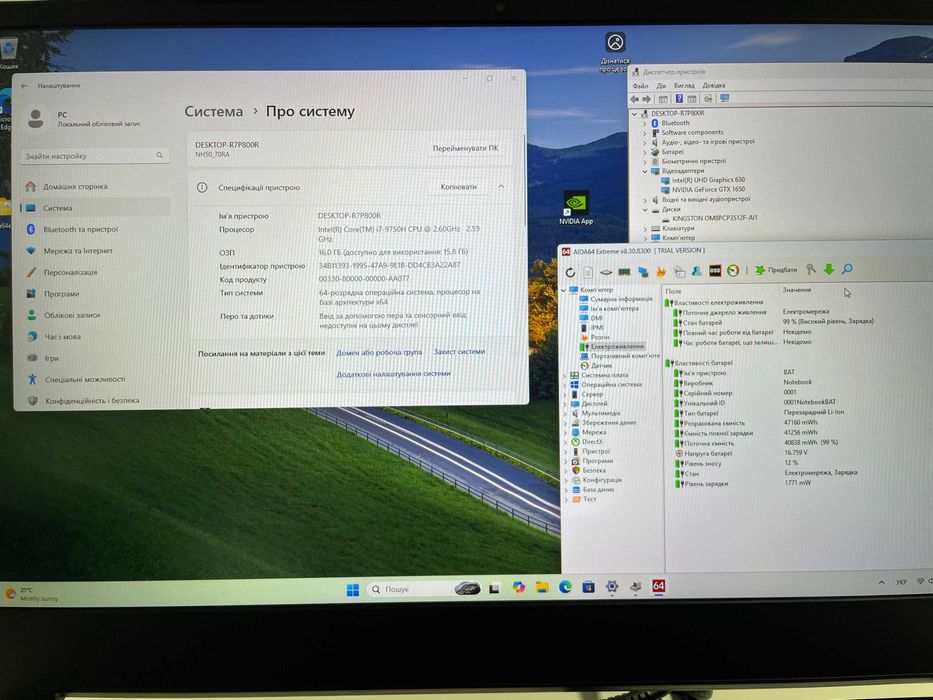933x700 pixels.
Task: Open the AIDA64 OSD panel icon
Action: pos(715,271)
